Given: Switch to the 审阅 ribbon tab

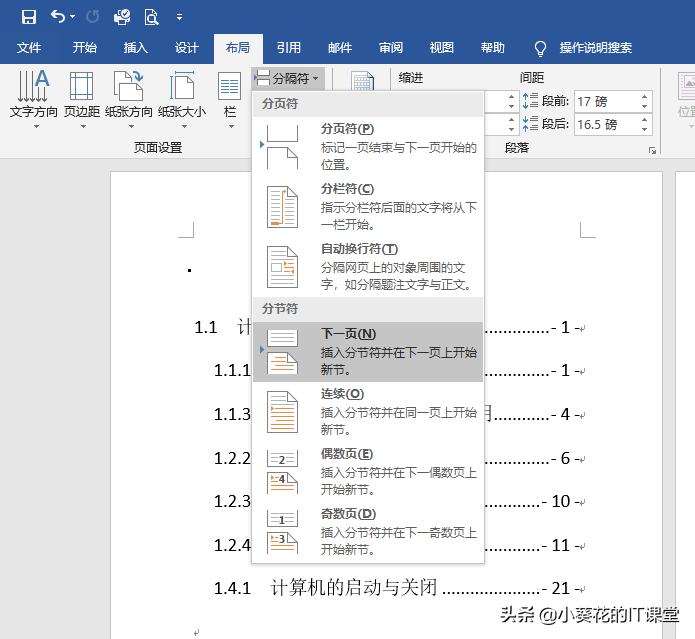Looking at the screenshot, I should pyautogui.click(x=391, y=47).
